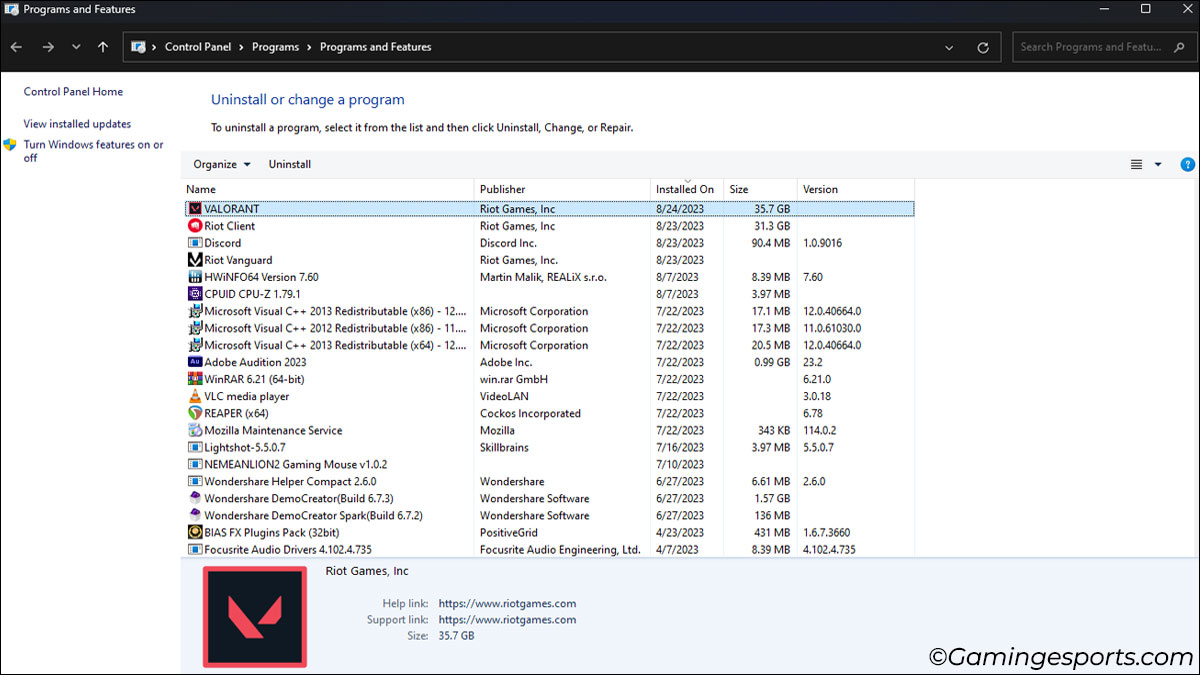This screenshot has width=1200, height=675.
Task: Click the Help link riotgames.com URL
Action: point(507,603)
